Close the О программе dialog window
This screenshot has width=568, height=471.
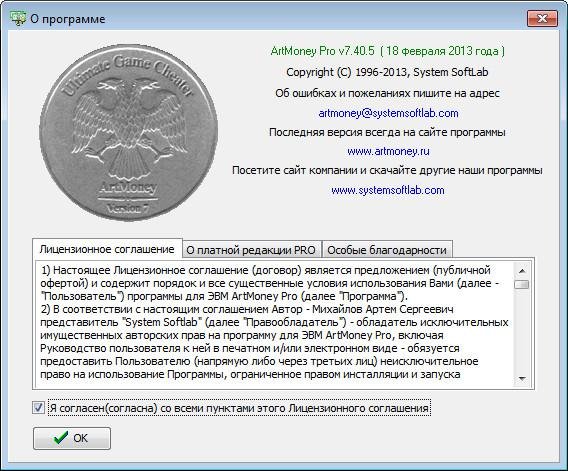point(542,18)
